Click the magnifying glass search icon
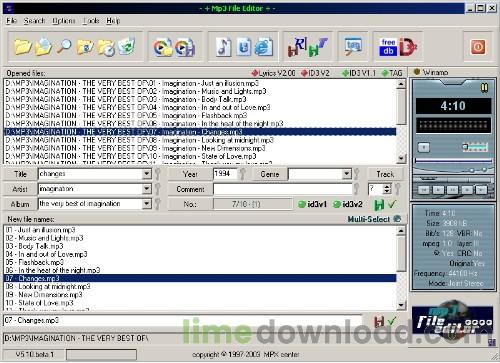 [64, 46]
